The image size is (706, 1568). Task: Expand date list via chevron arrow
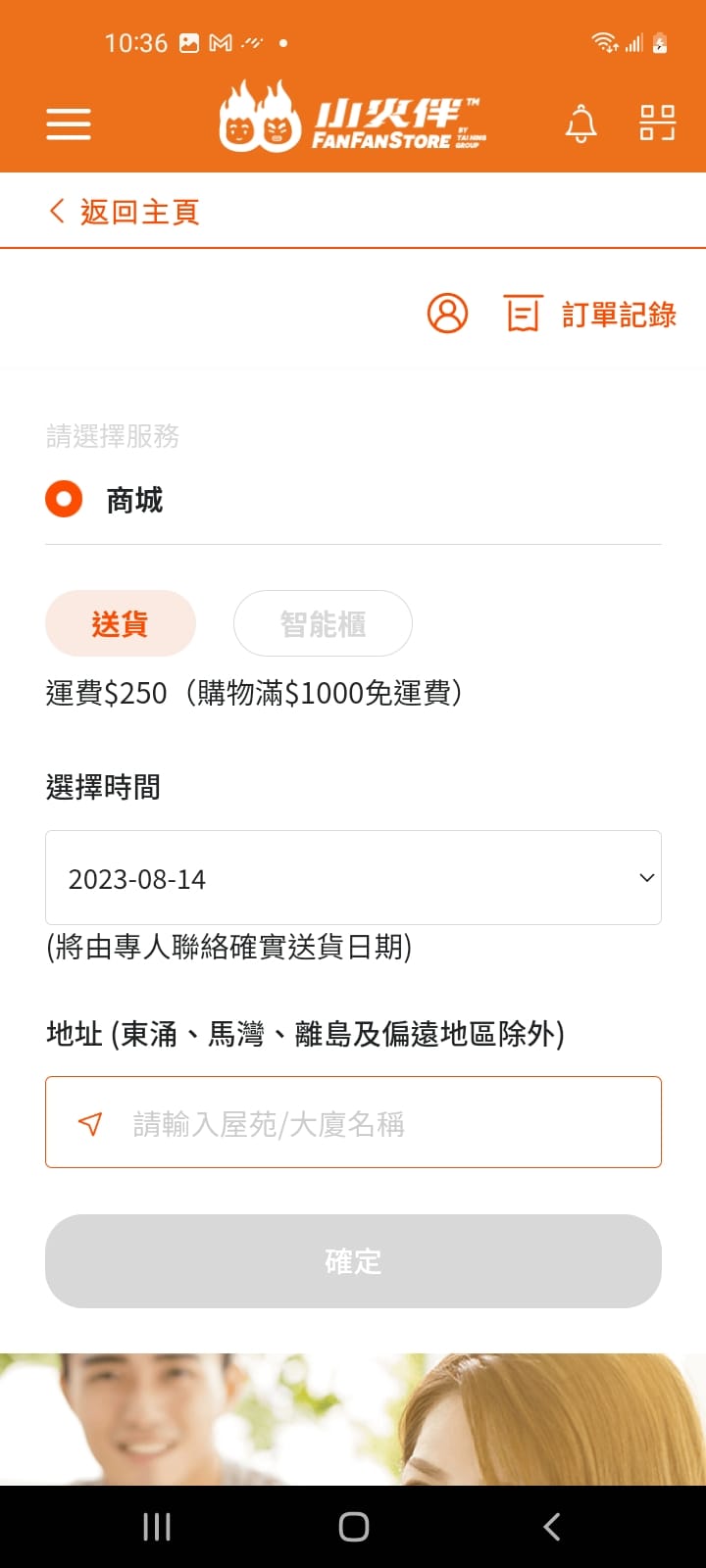pos(646,878)
